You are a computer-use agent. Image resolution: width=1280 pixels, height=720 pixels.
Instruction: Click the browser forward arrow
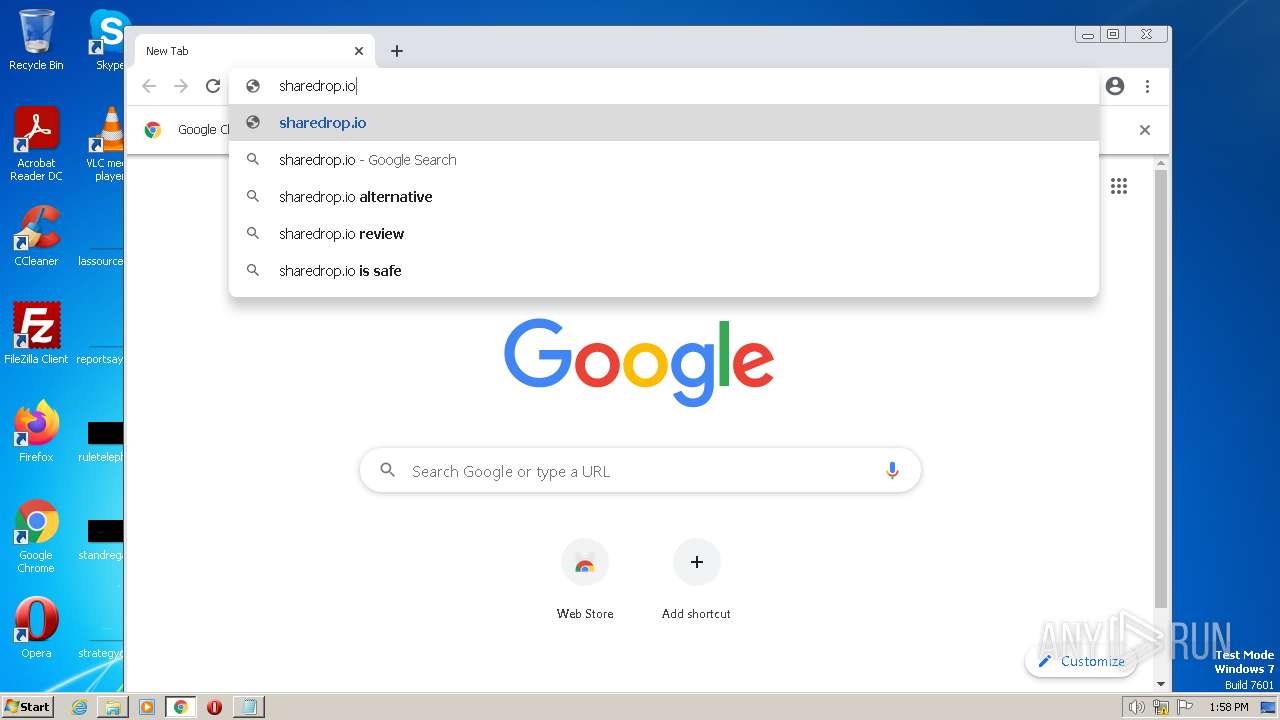pos(181,86)
